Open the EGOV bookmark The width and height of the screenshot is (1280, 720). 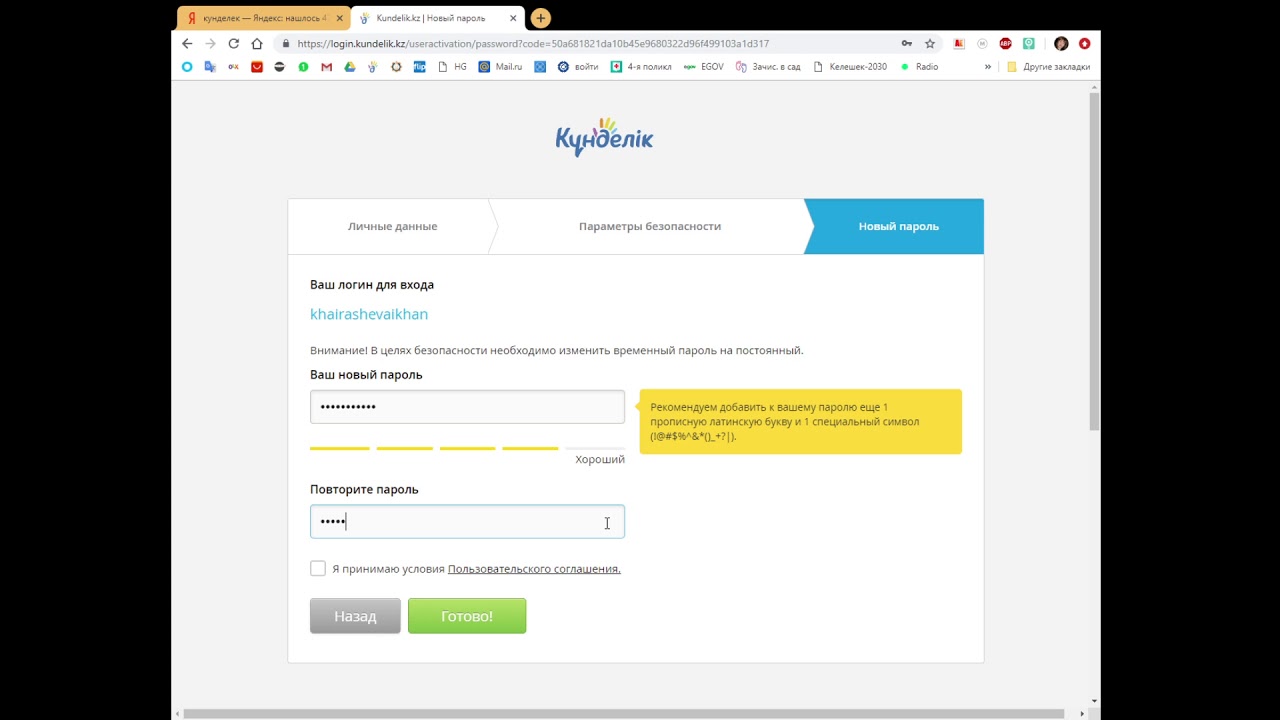(x=704, y=67)
